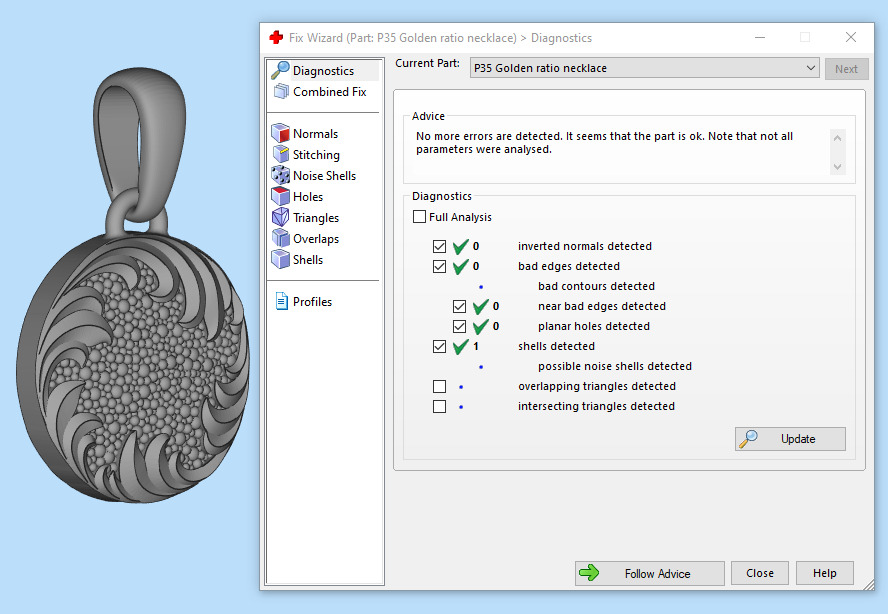The image size is (888, 614).
Task: Select the Diagnostics page label
Action: point(323,71)
